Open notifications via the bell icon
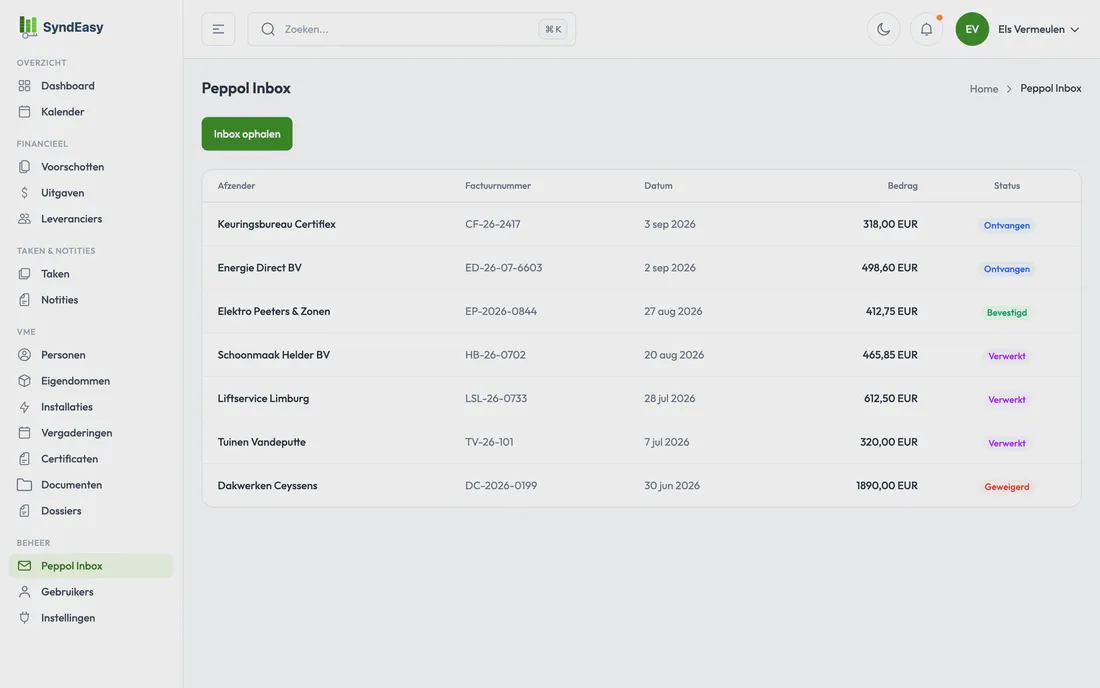Viewport: 1100px width, 688px height. pos(926,29)
